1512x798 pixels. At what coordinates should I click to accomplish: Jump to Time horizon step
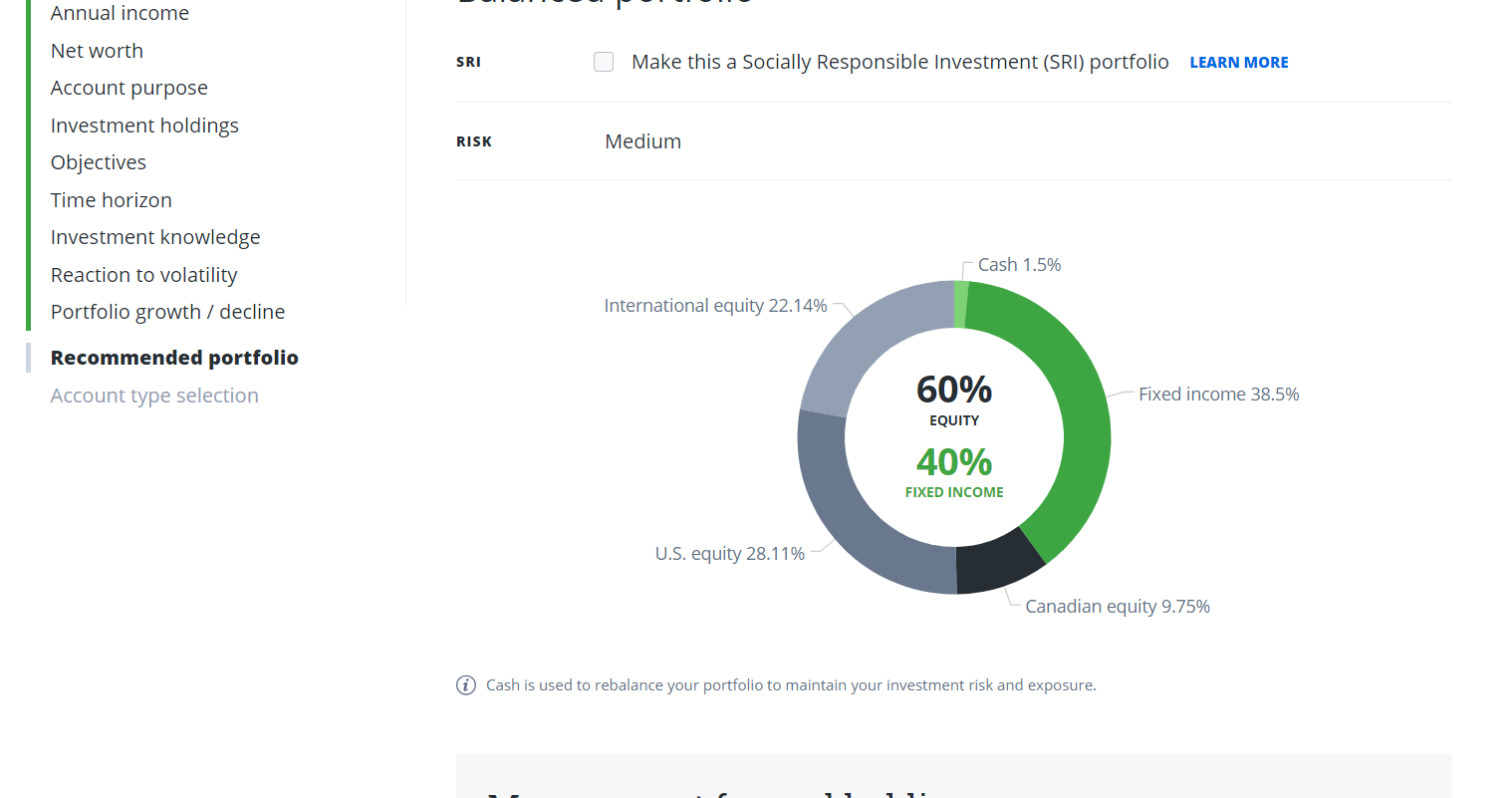coord(112,200)
